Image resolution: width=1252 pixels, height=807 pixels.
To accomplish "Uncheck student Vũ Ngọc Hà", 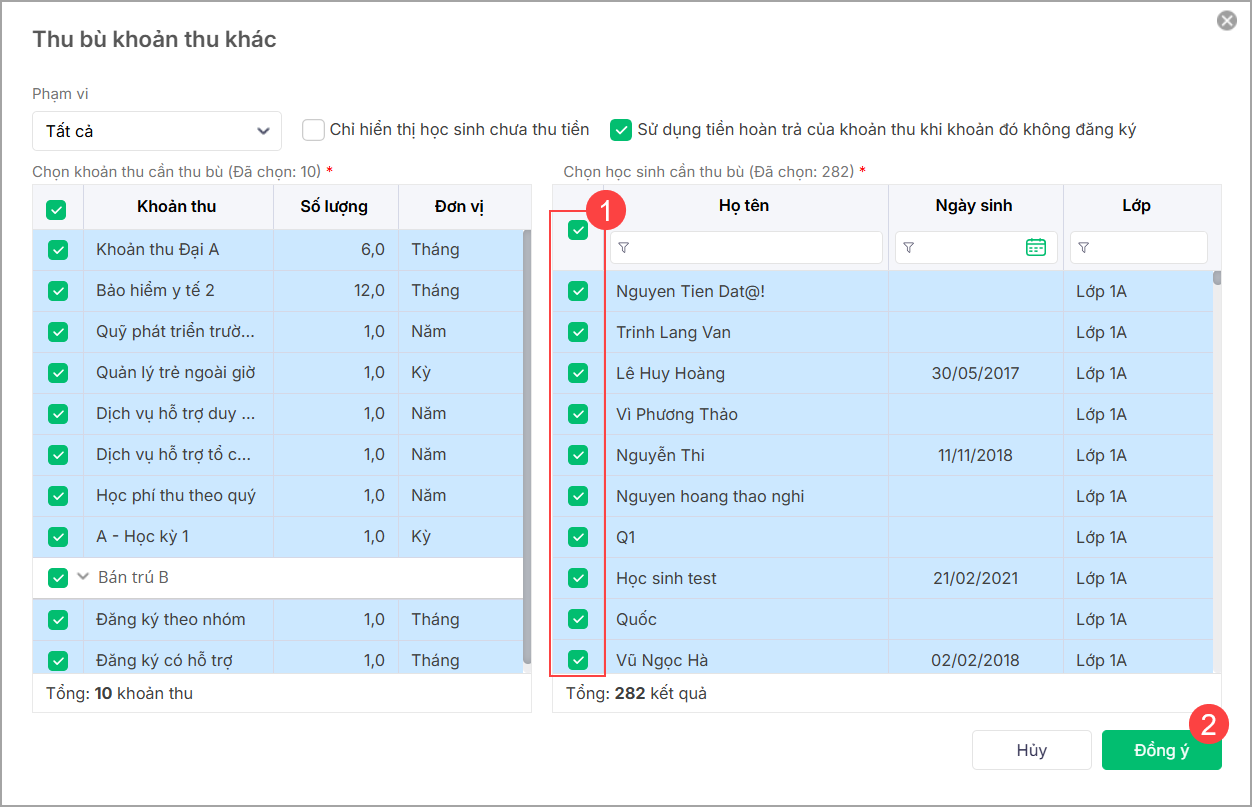I will 578,661.
